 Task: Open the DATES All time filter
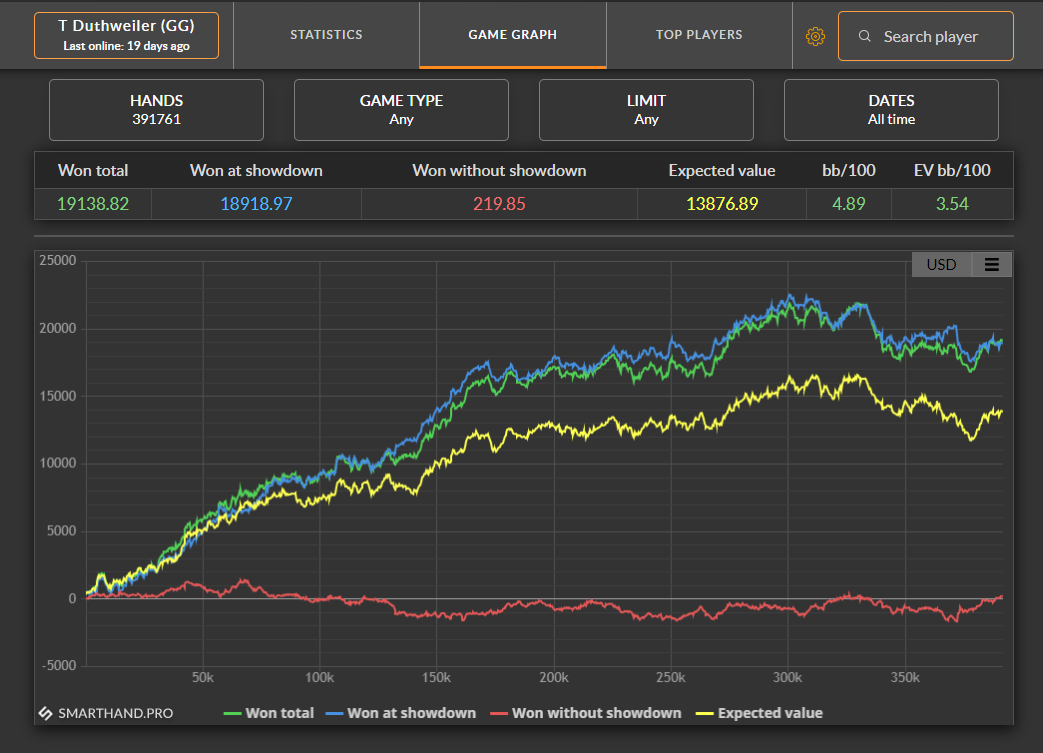[891, 110]
